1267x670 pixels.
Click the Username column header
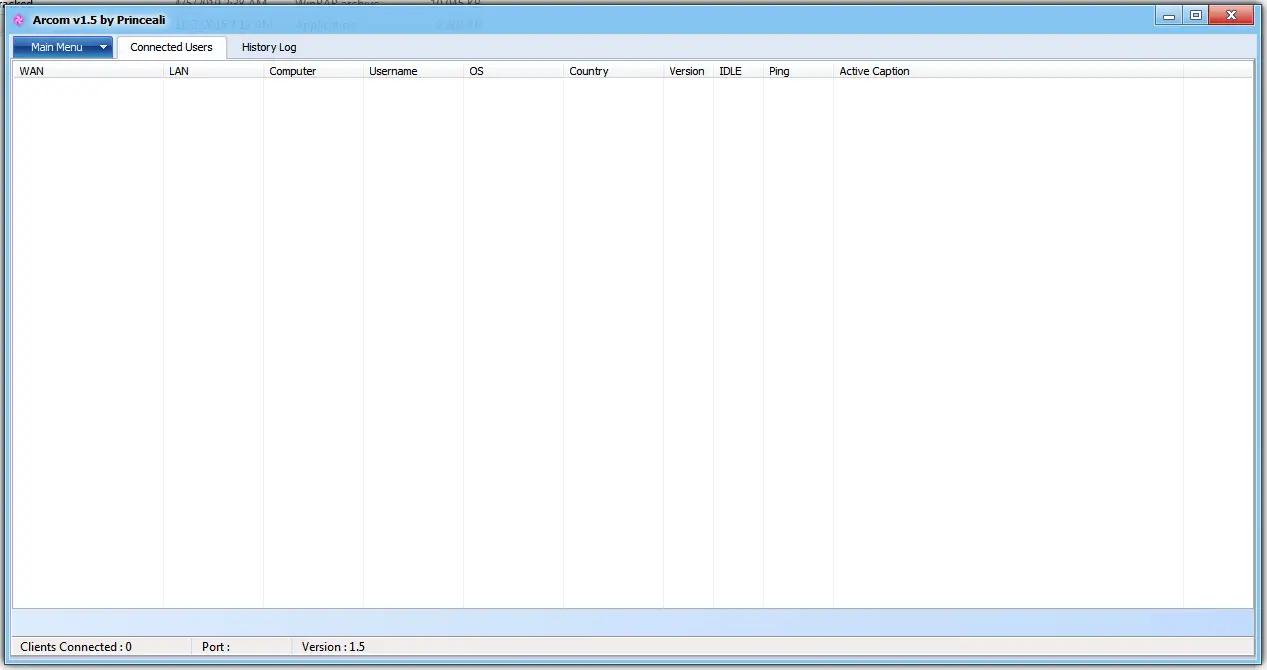point(413,71)
